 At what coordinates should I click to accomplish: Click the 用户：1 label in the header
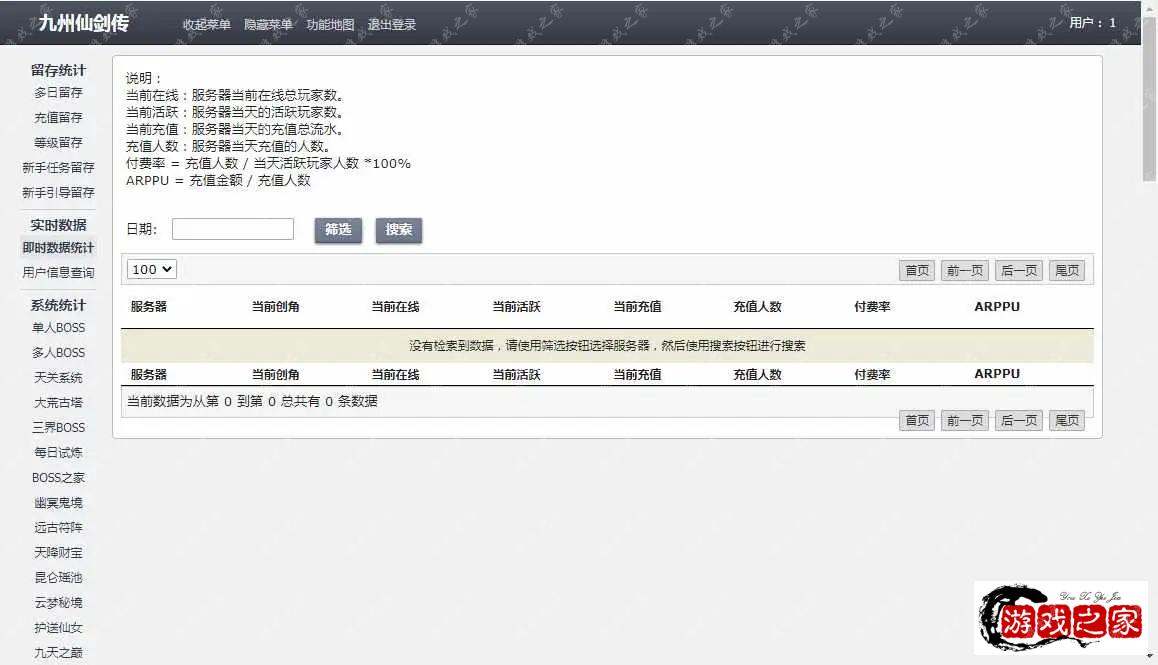pyautogui.click(x=1092, y=23)
